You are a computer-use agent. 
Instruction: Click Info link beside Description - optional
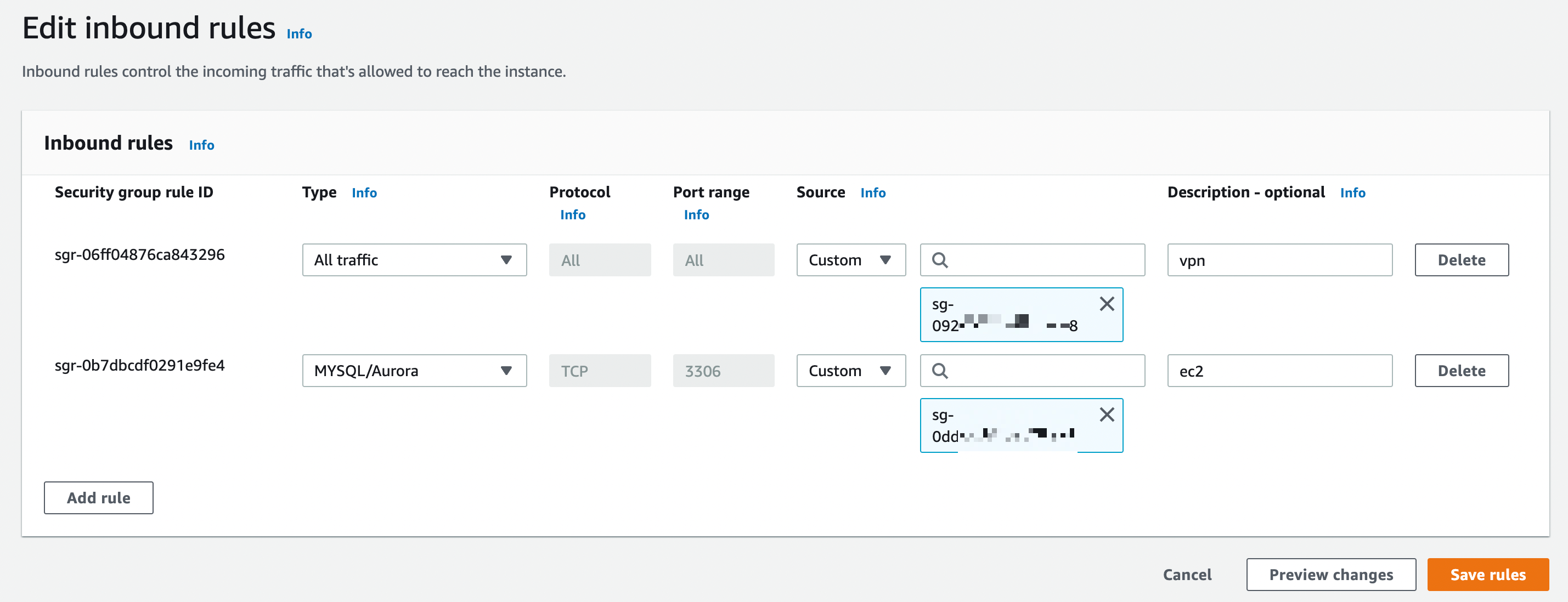1352,193
